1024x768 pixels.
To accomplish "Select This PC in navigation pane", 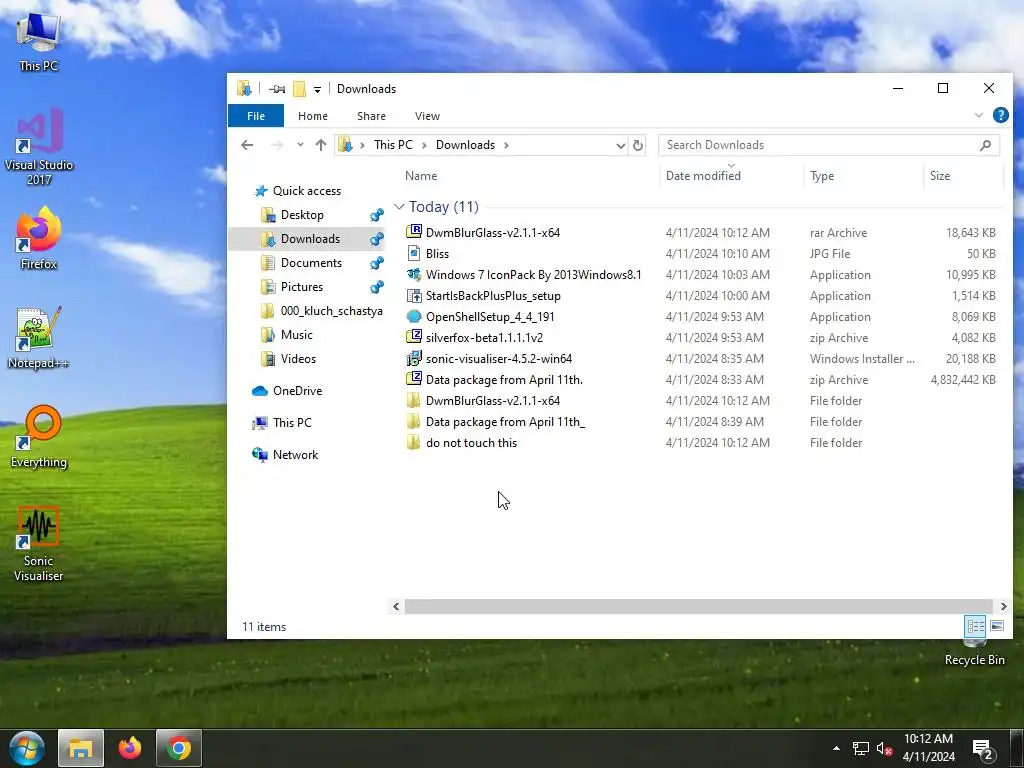I will coord(292,423).
